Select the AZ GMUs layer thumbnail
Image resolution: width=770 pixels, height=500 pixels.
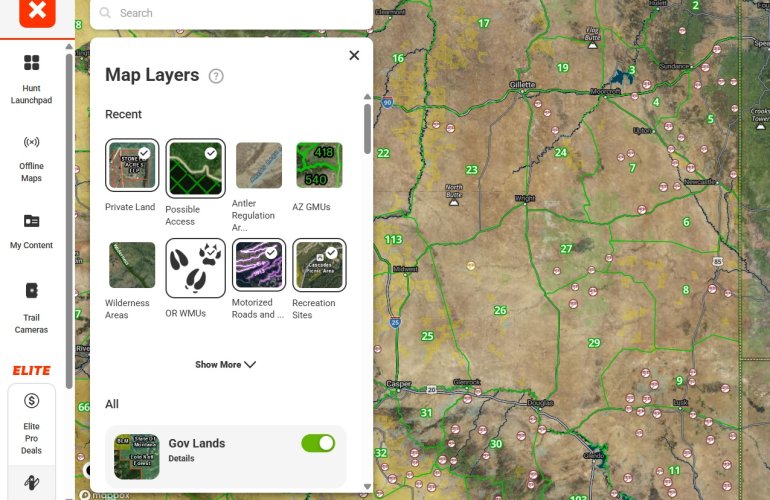click(x=319, y=165)
